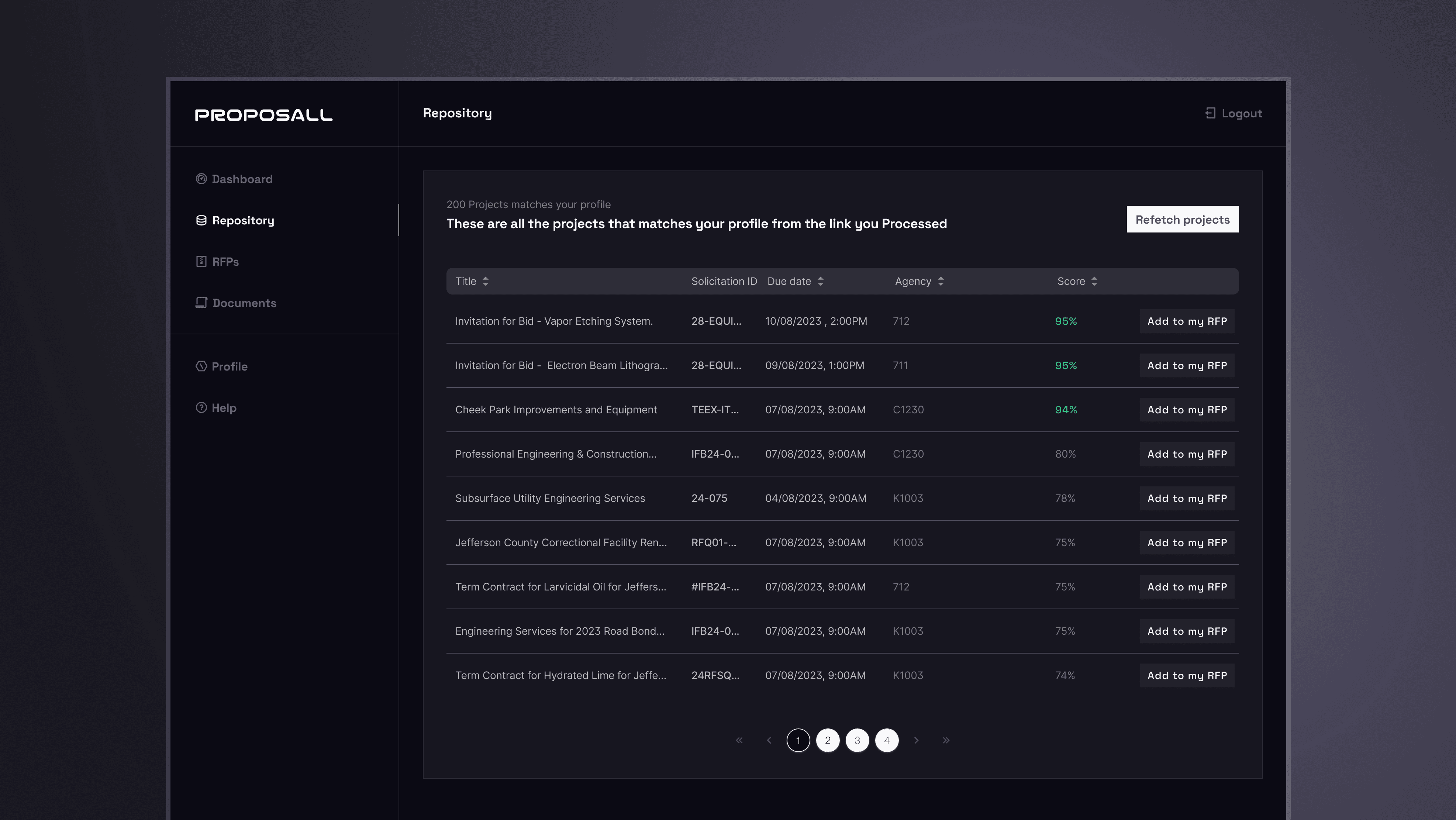Click the Help question mark icon
Viewport: 1456px width, 820px height.
click(201, 407)
